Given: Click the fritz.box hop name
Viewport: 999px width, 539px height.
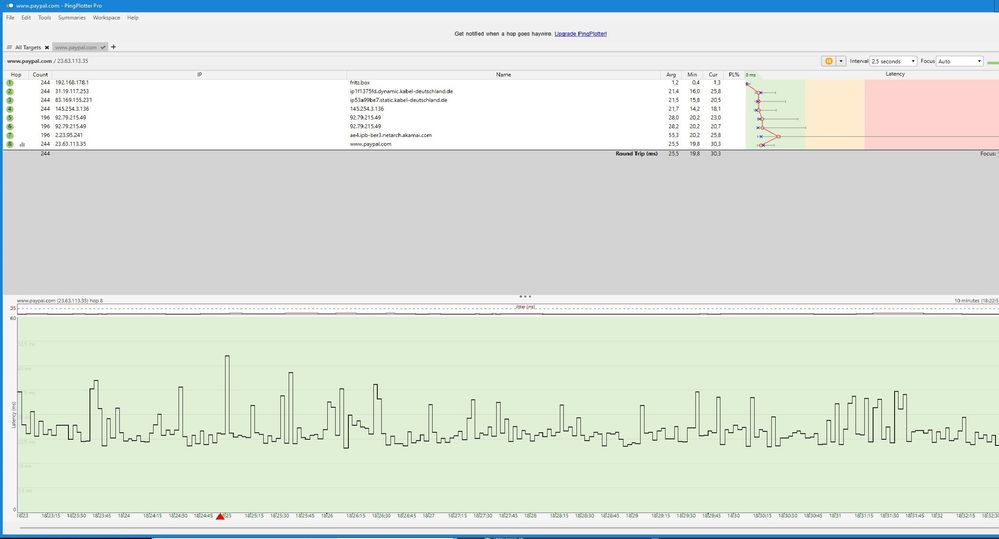Looking at the screenshot, I should pyautogui.click(x=359, y=83).
